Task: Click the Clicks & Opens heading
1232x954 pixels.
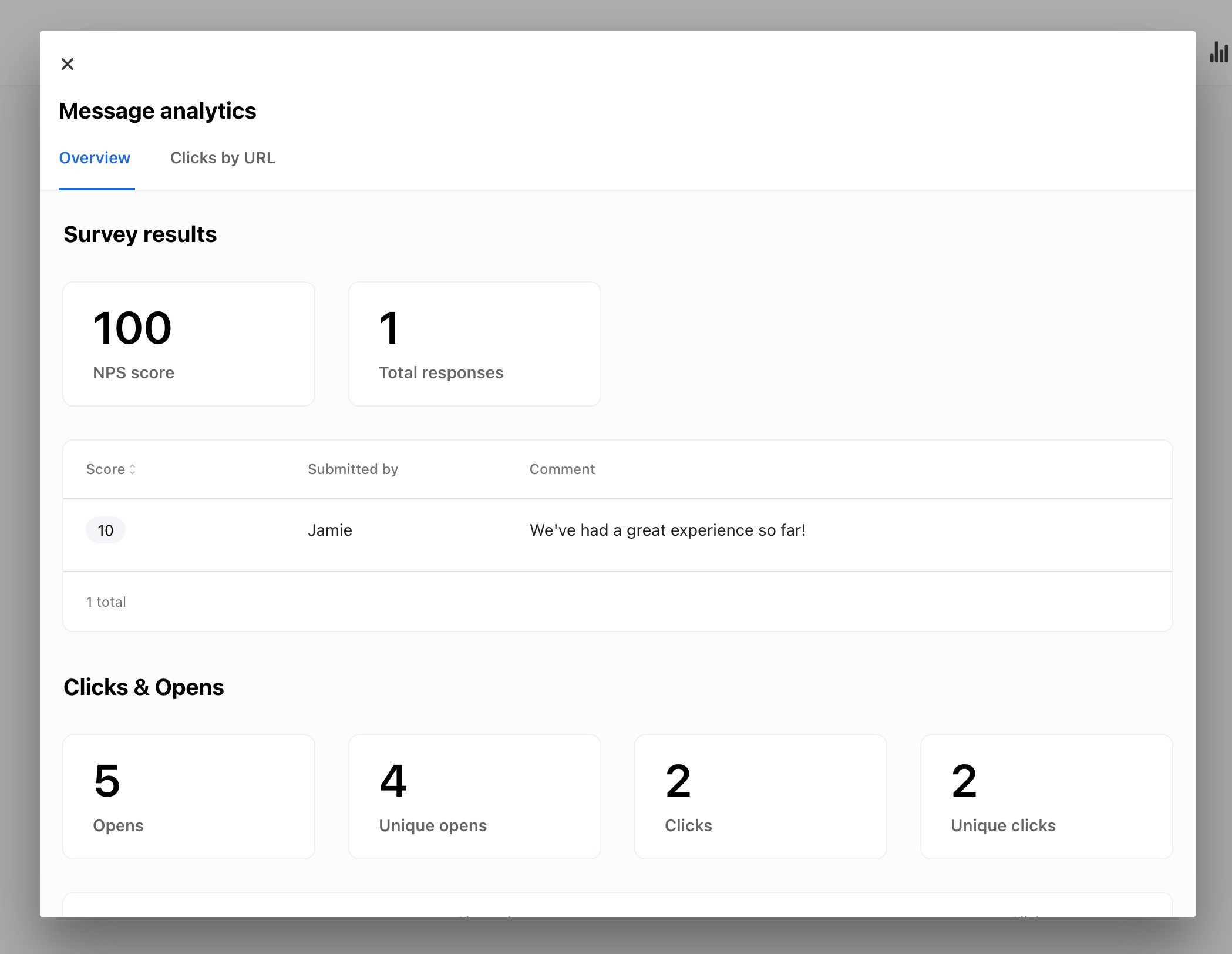Action: point(143,687)
